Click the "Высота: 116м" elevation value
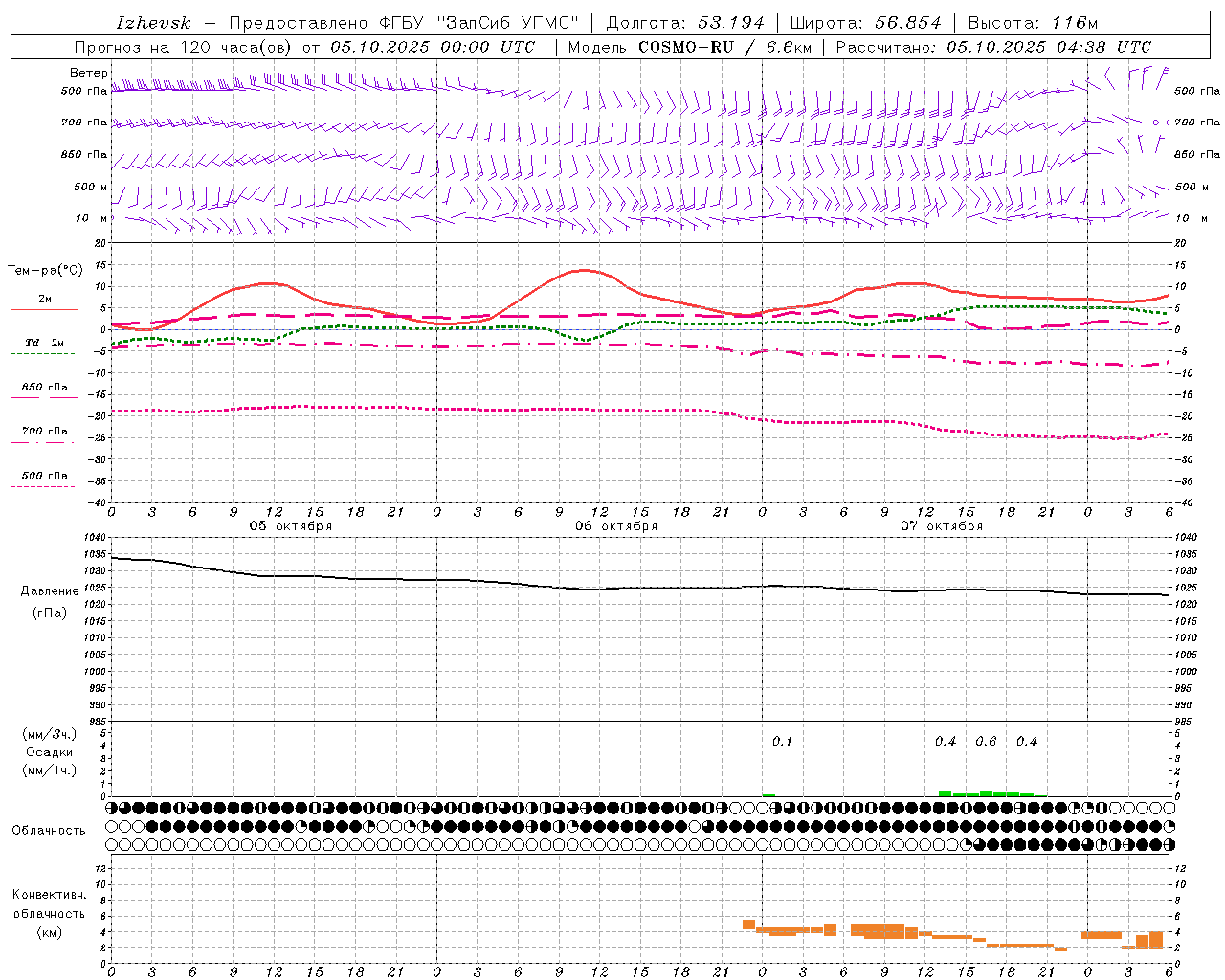 [x=1034, y=23]
